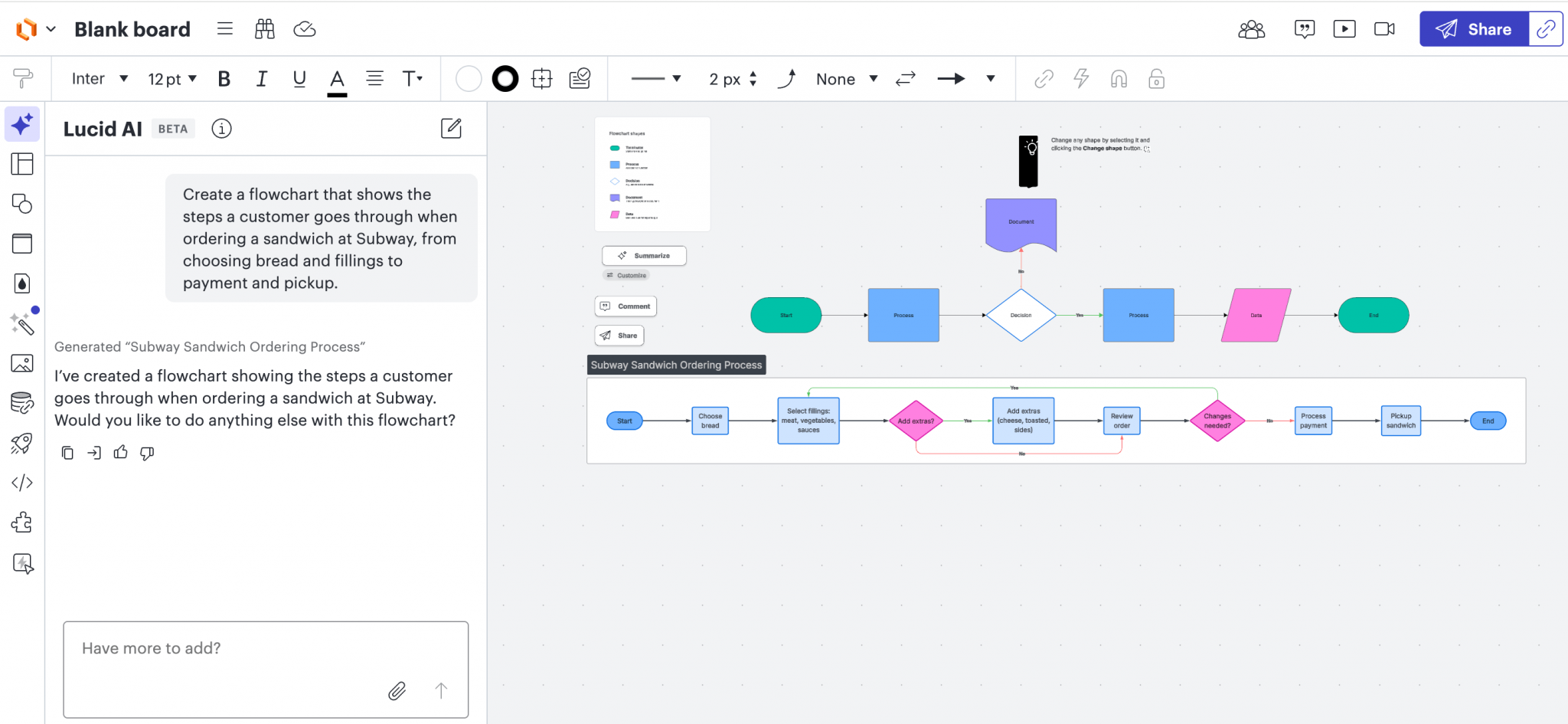Open the line style dropdown
Viewport: 1568px width, 724px height.
coord(655,79)
